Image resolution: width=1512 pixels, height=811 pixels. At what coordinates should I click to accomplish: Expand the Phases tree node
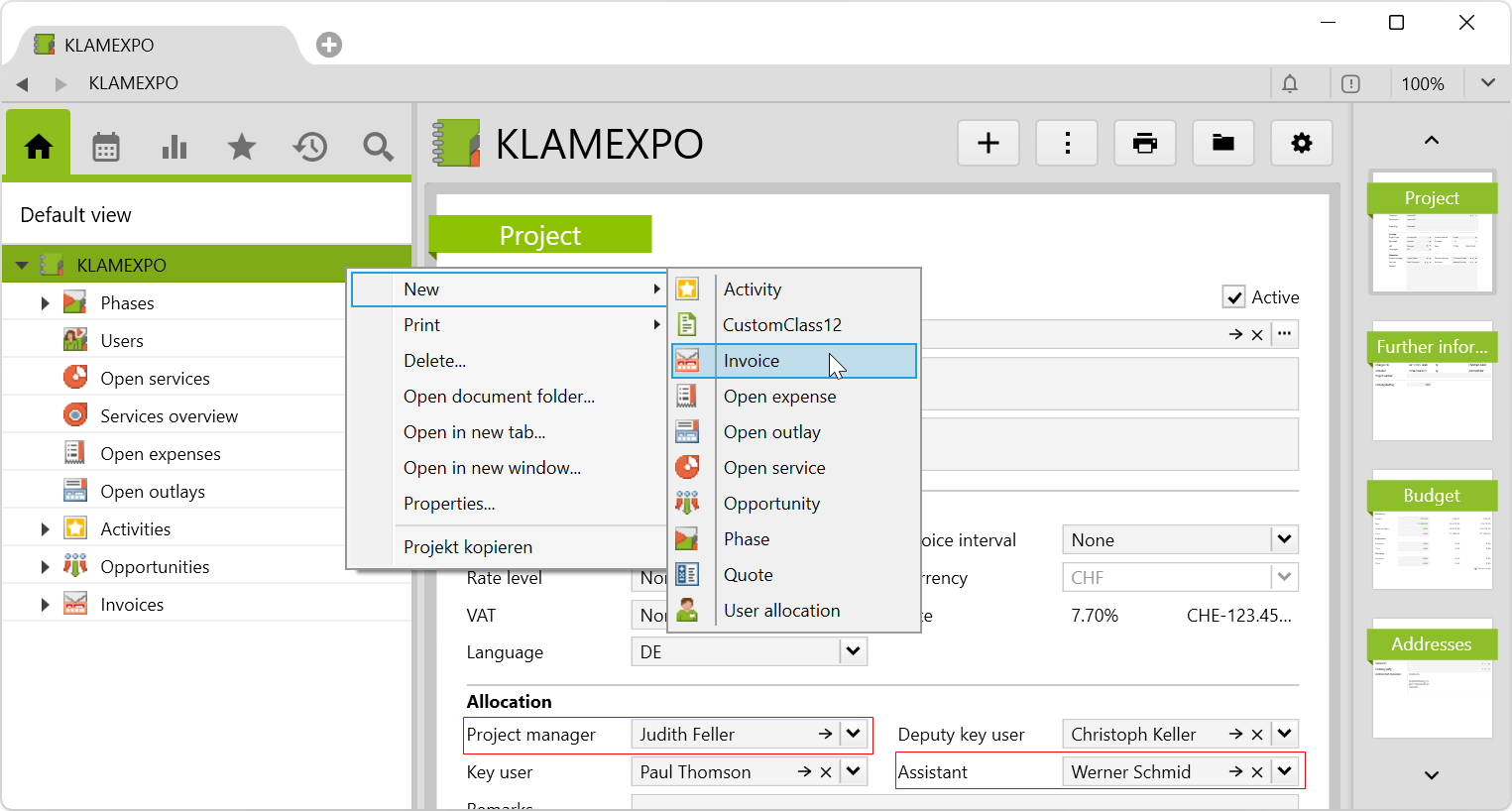[45, 303]
